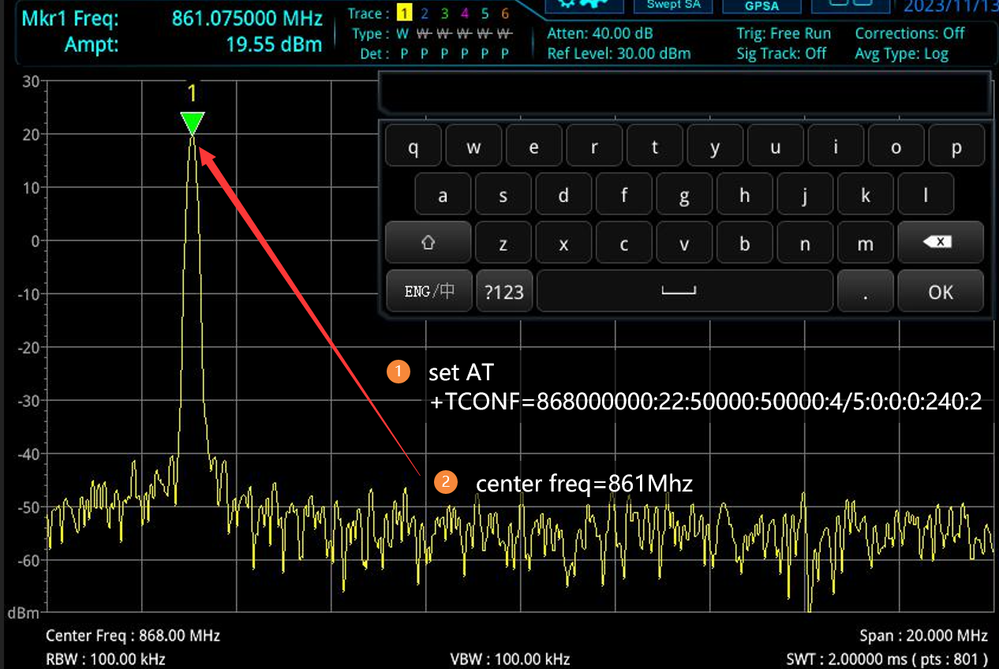Select Trace 6 orange number
This screenshot has height=669, width=999.
click(505, 13)
